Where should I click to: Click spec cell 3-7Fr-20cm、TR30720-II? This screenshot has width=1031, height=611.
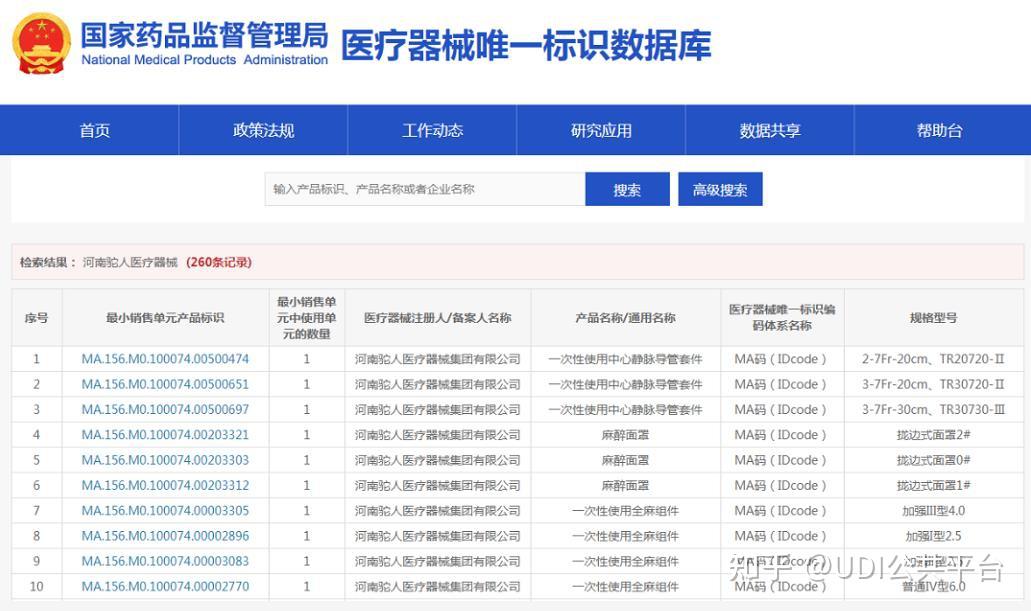coord(933,384)
